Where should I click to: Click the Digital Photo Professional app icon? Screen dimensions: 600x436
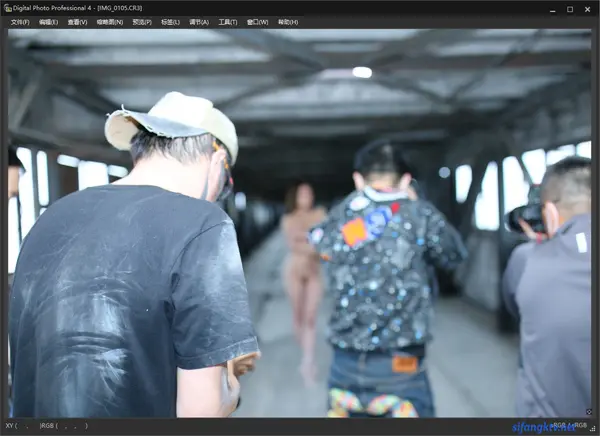(x=8, y=8)
